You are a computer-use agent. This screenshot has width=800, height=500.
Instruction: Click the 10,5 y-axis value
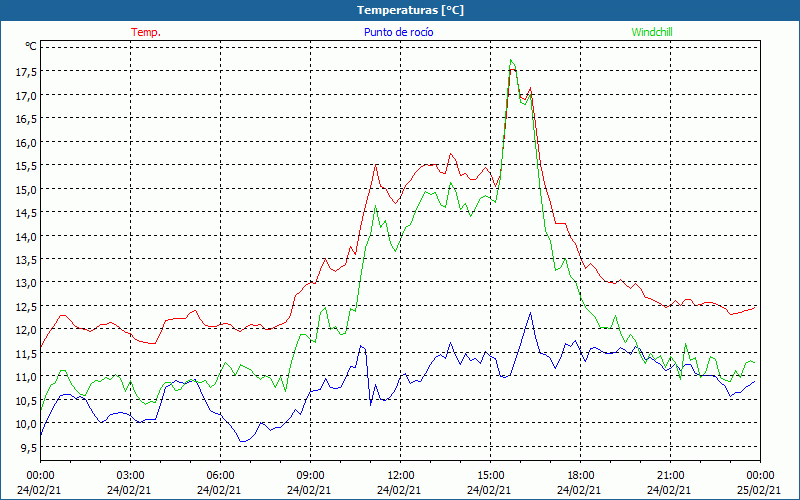(x=27, y=401)
